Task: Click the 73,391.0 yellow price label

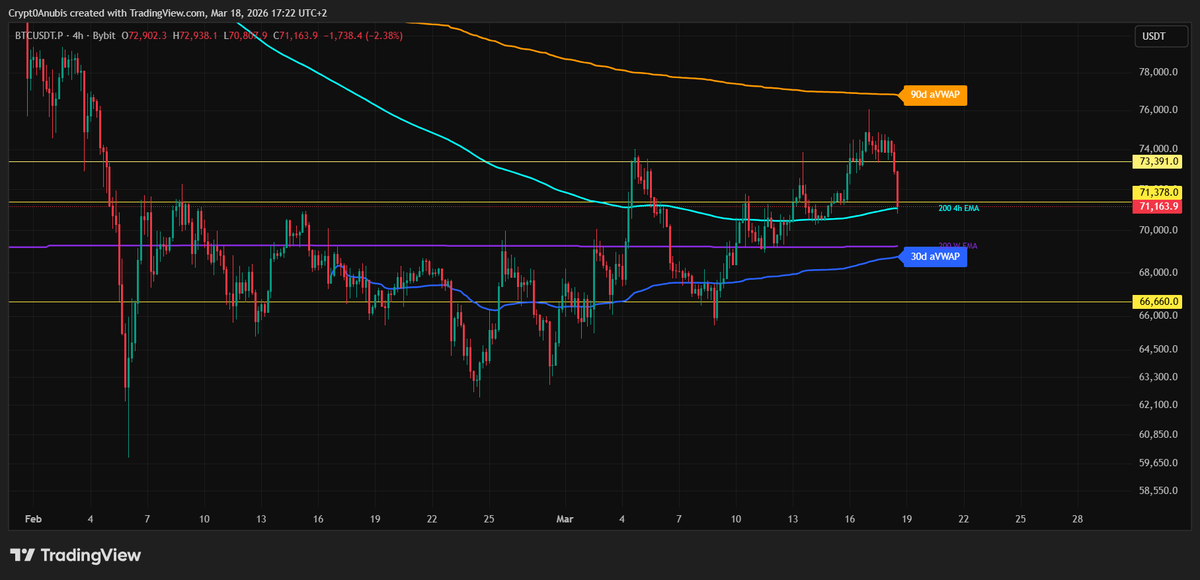Action: [1159, 161]
